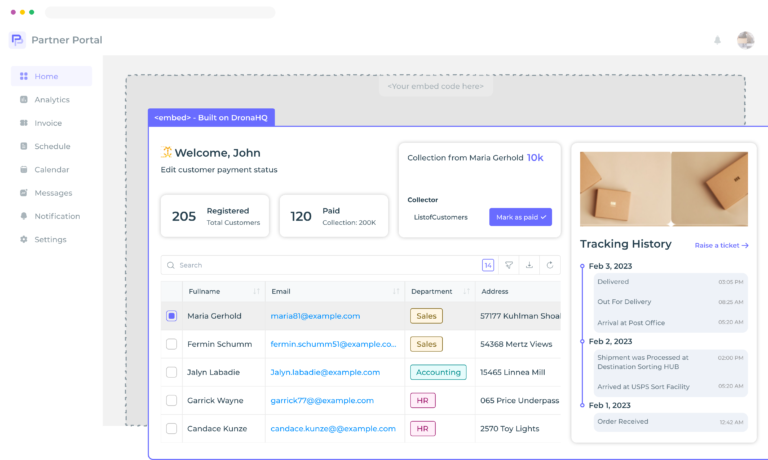Click the Home grid icon in sidebar
768x460 pixels.
tap(24, 76)
